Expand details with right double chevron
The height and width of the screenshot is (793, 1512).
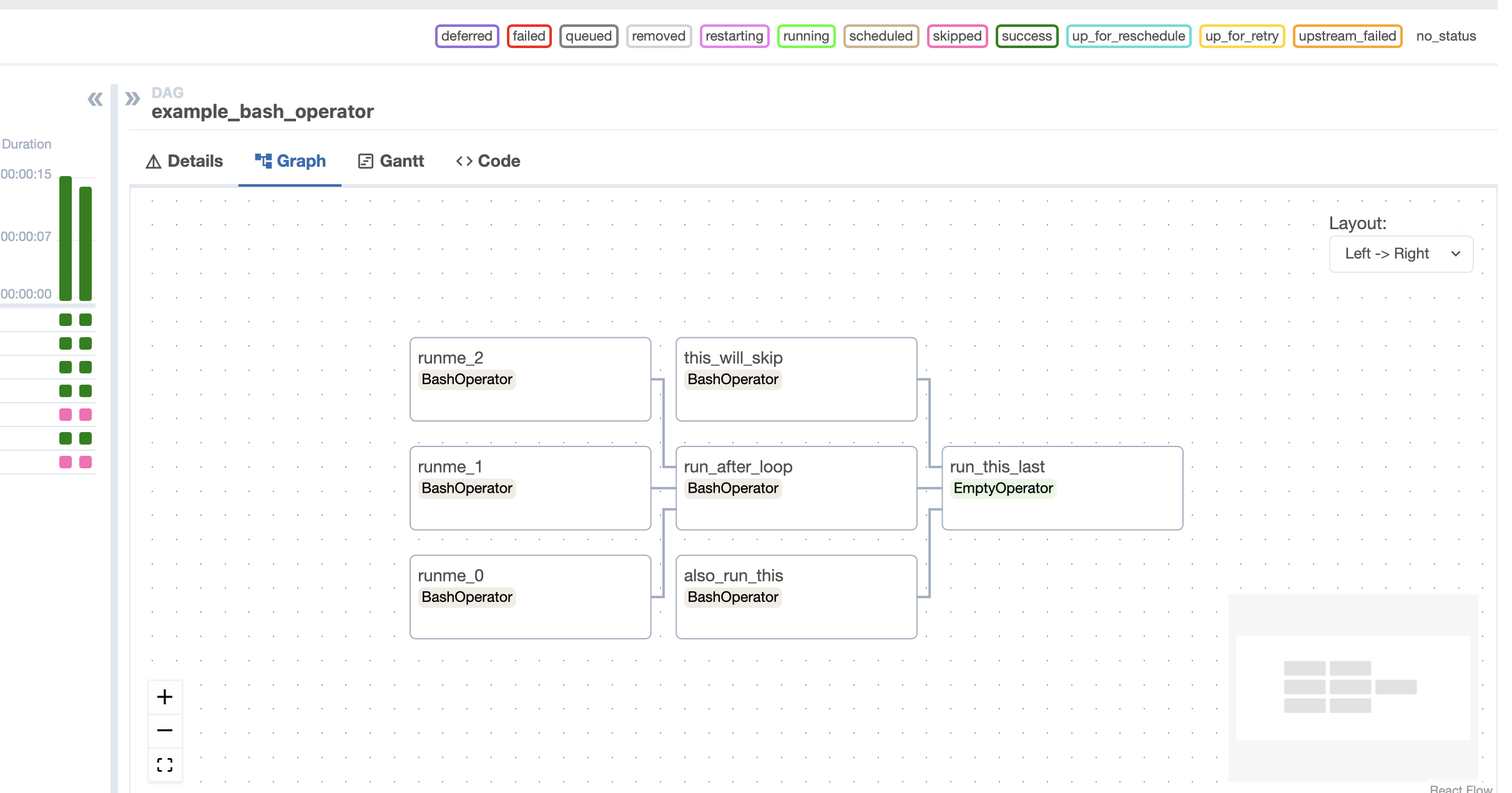[132, 99]
